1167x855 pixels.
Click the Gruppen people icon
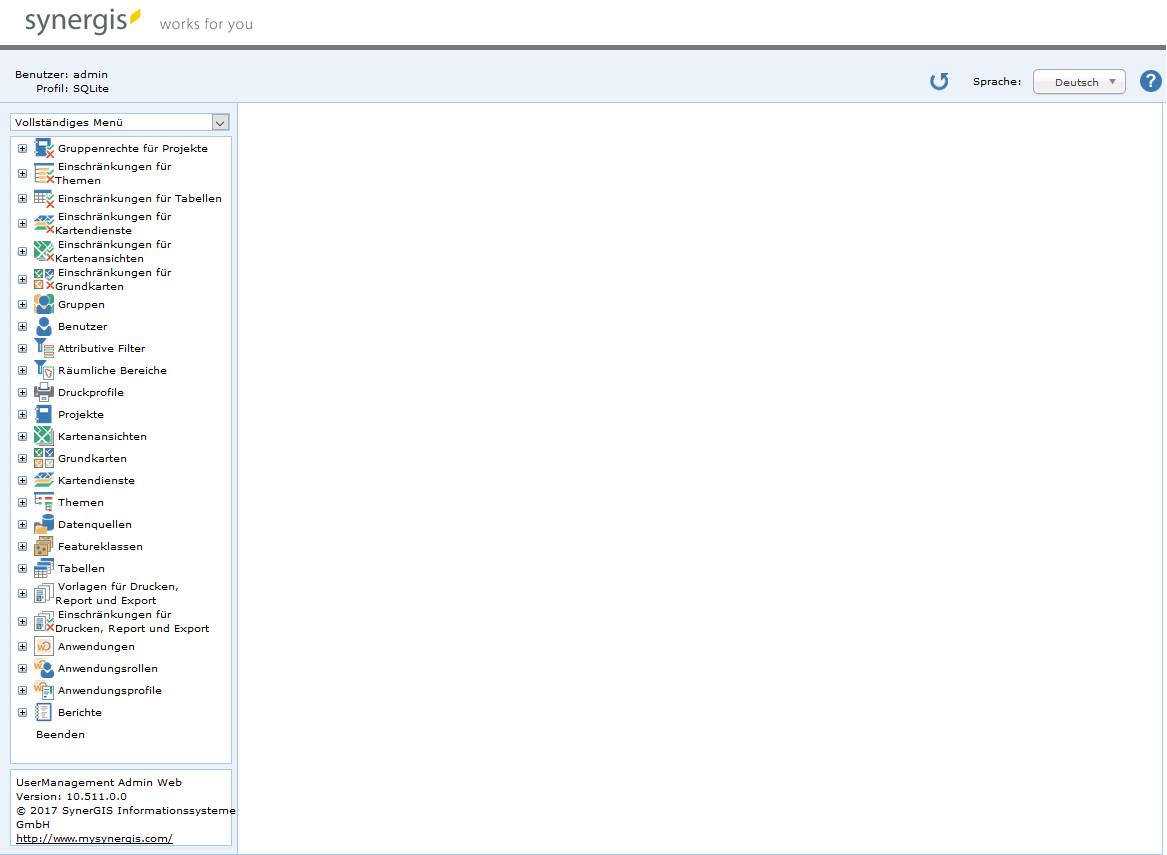pos(44,305)
